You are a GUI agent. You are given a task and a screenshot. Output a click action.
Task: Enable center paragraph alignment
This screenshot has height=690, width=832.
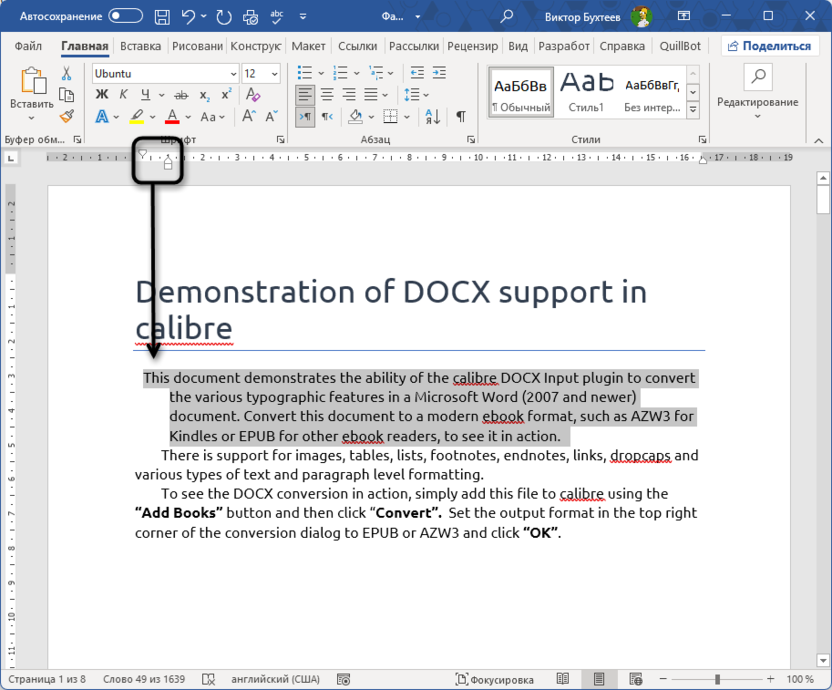[328, 95]
